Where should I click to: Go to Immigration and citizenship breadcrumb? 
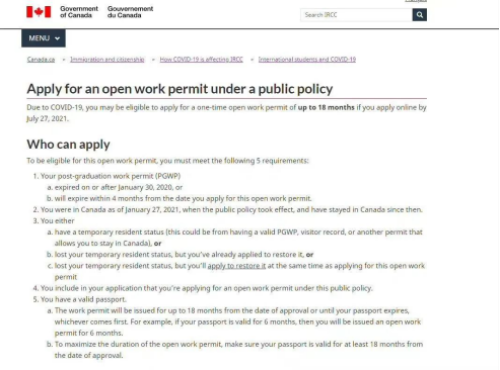click(107, 59)
